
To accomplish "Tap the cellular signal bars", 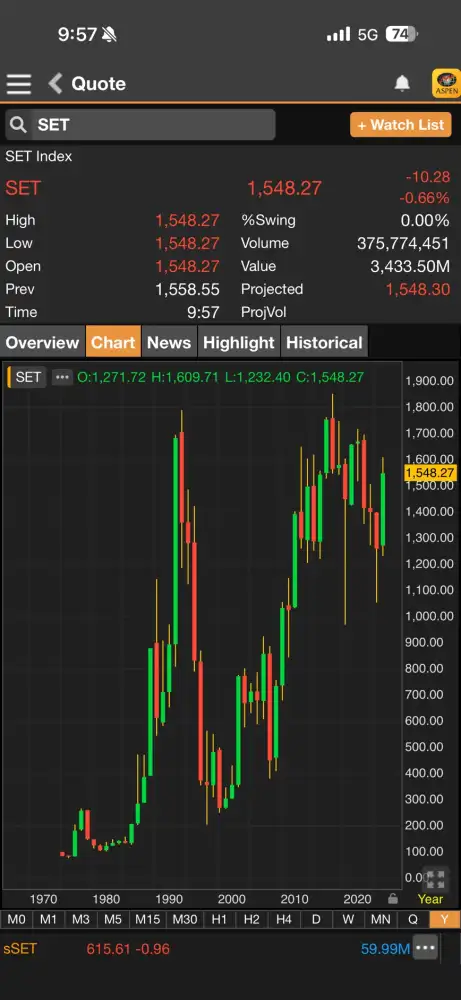I will 339,34.
